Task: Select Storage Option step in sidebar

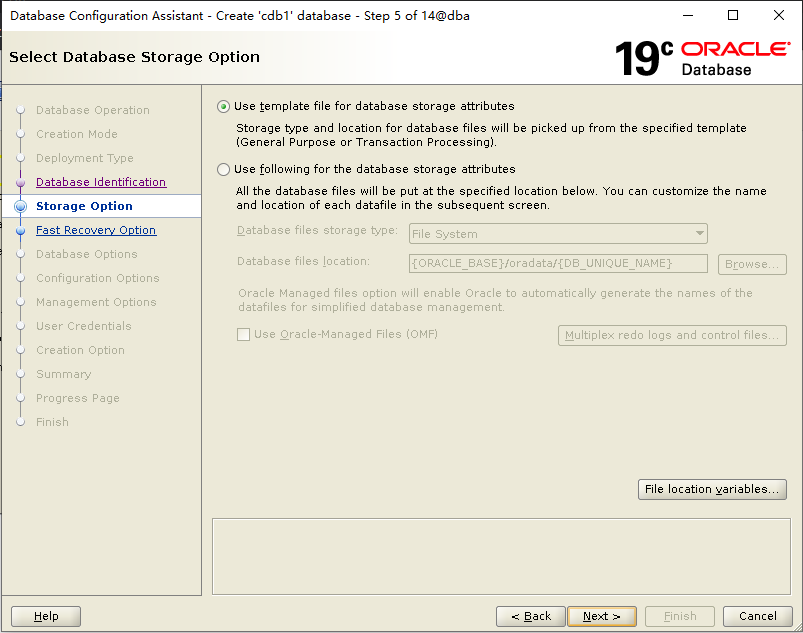Action: (x=84, y=206)
